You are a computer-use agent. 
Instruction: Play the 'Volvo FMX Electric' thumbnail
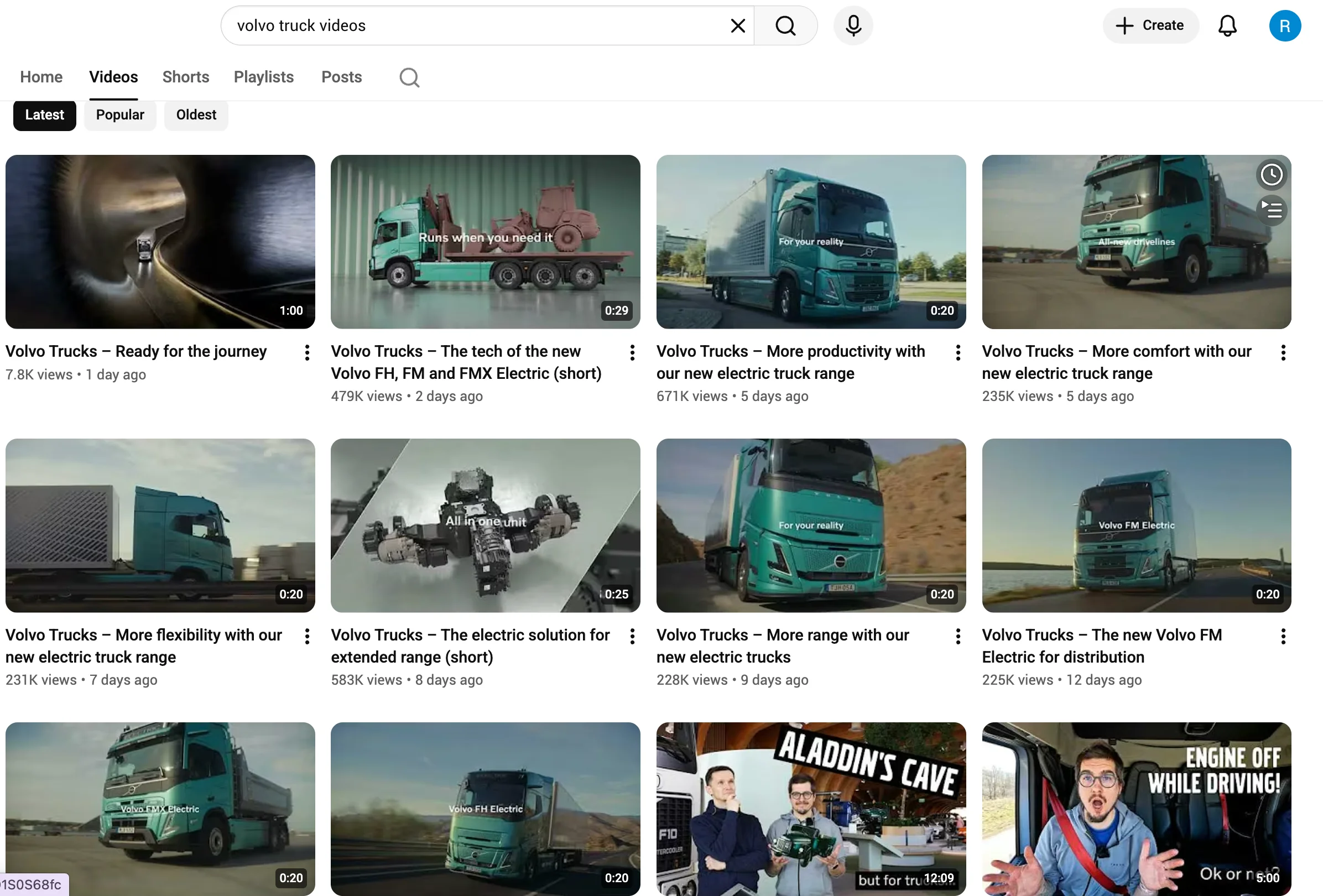pyautogui.click(x=160, y=808)
